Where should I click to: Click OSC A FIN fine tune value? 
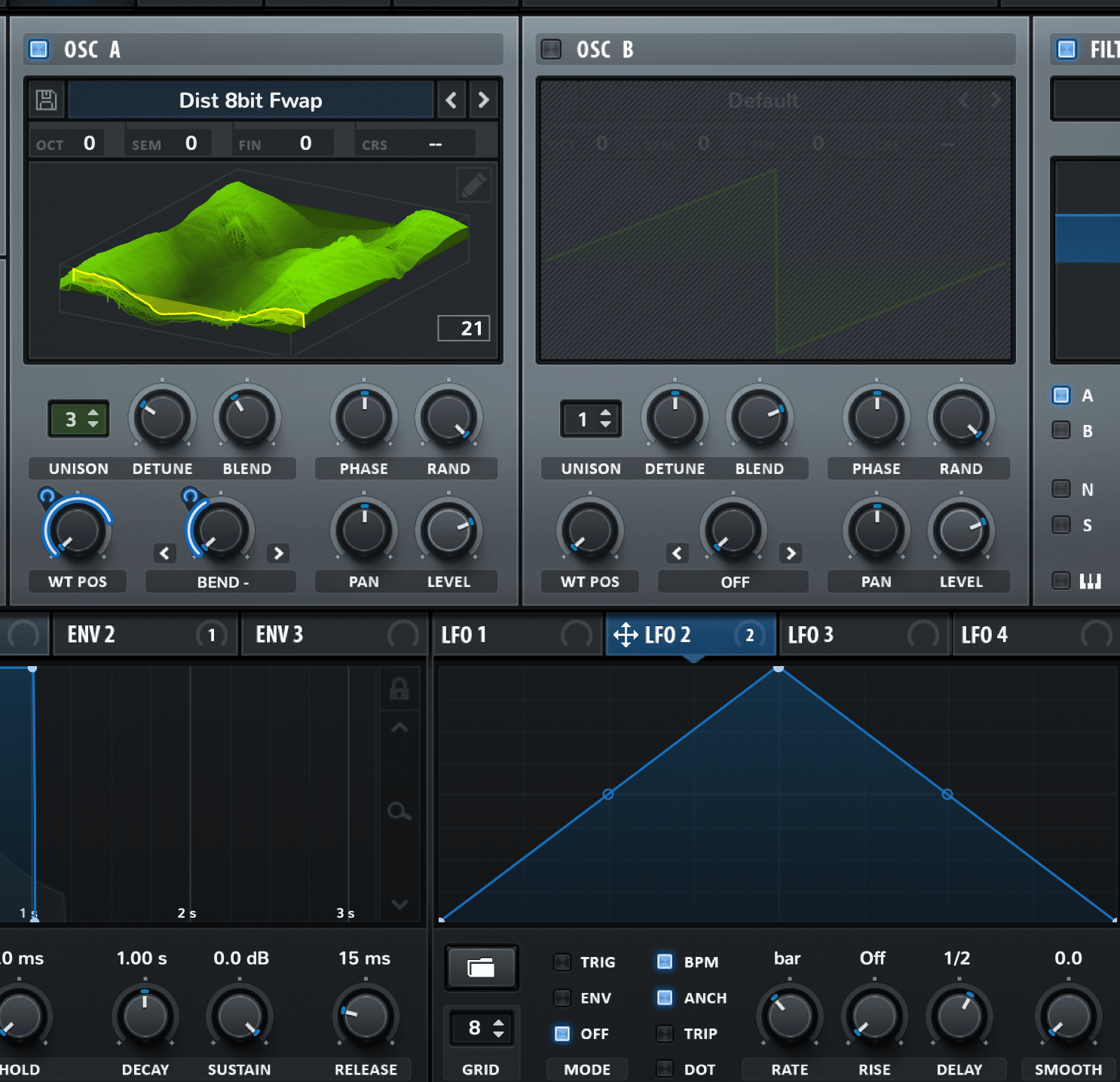pyautogui.click(x=305, y=143)
